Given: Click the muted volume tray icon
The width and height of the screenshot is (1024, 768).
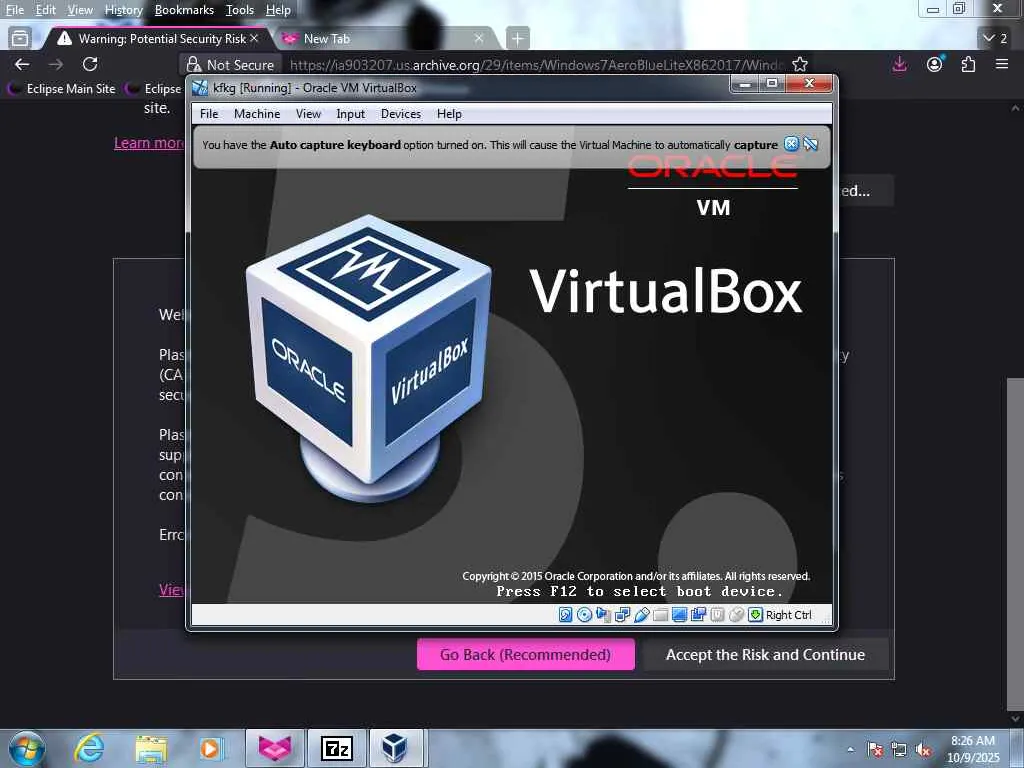Looking at the screenshot, I should tap(923, 750).
